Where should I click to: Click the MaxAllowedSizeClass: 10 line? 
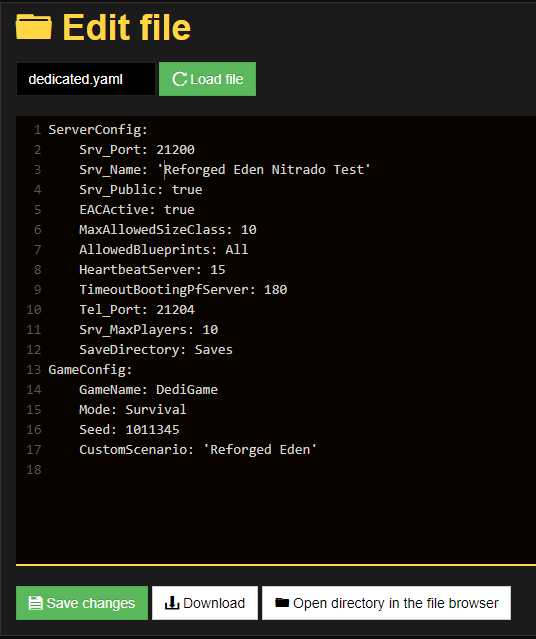(168, 229)
